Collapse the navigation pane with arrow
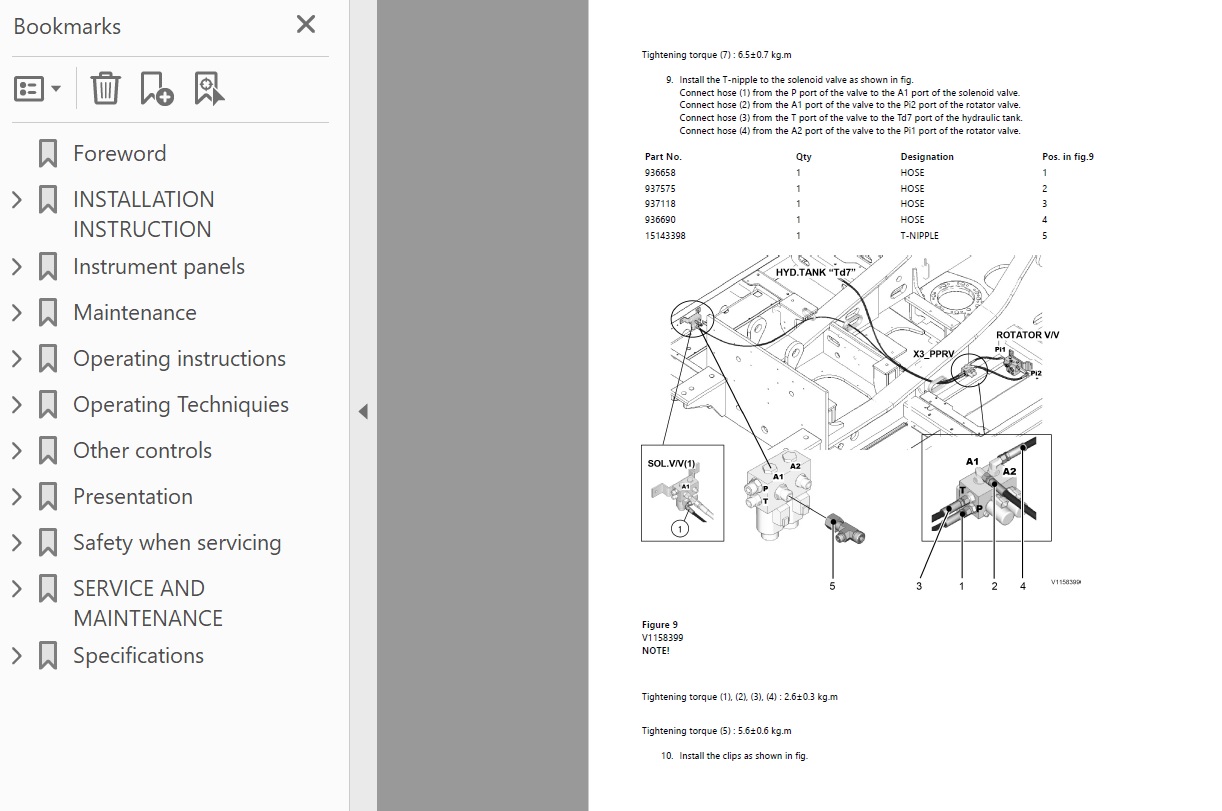 363,411
